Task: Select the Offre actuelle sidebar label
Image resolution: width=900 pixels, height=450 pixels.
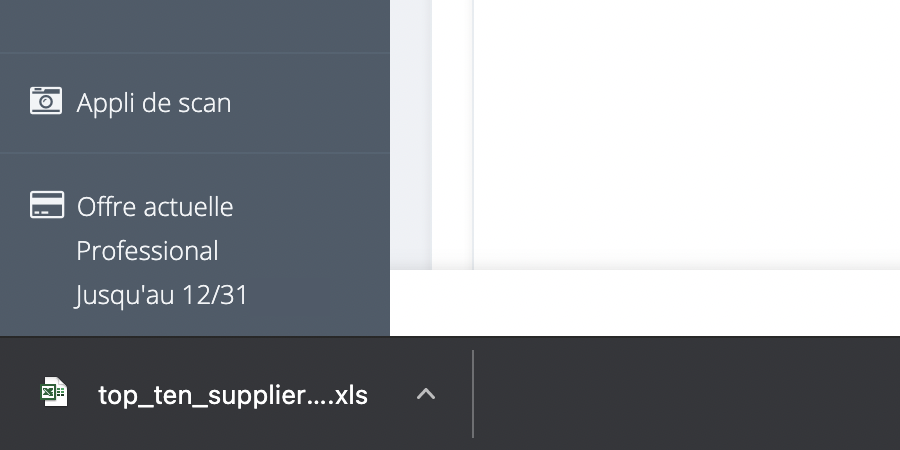Action: 155,207
